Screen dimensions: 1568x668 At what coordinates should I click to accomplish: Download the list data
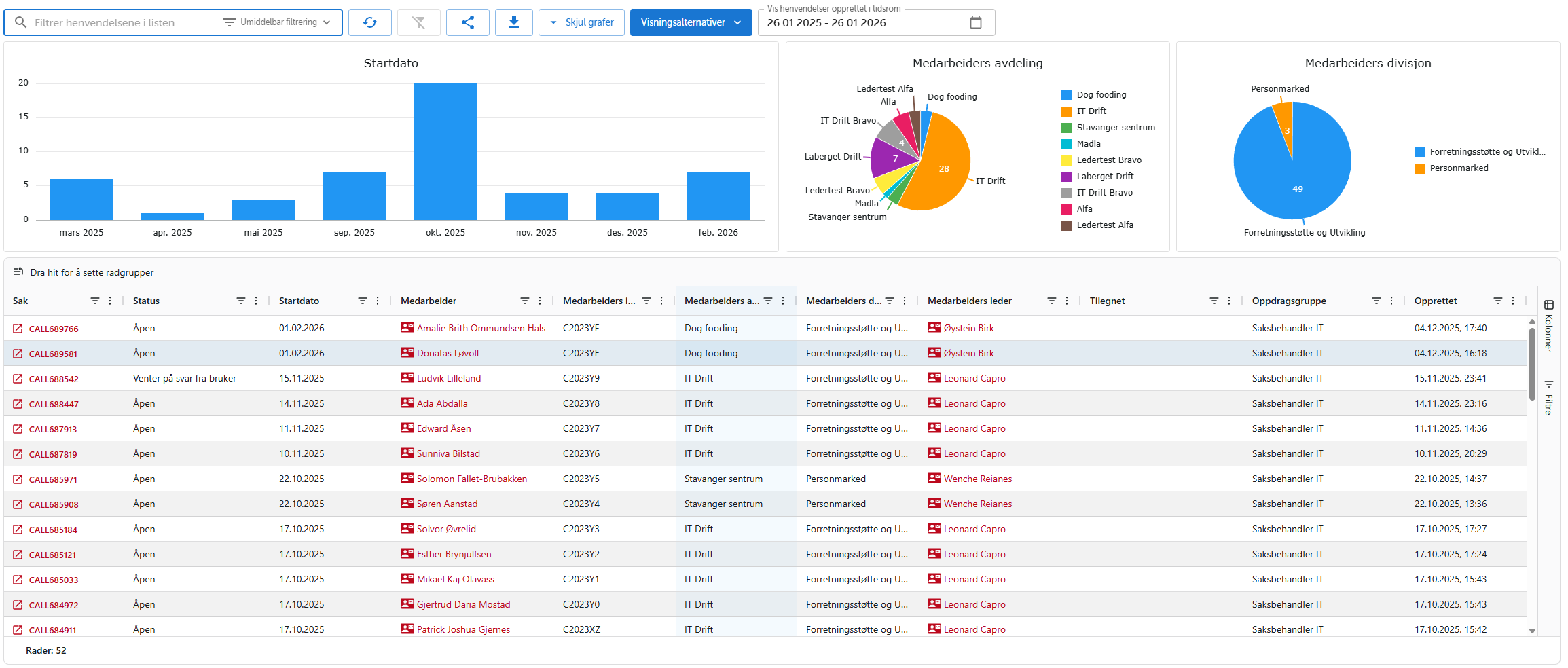pyautogui.click(x=514, y=22)
